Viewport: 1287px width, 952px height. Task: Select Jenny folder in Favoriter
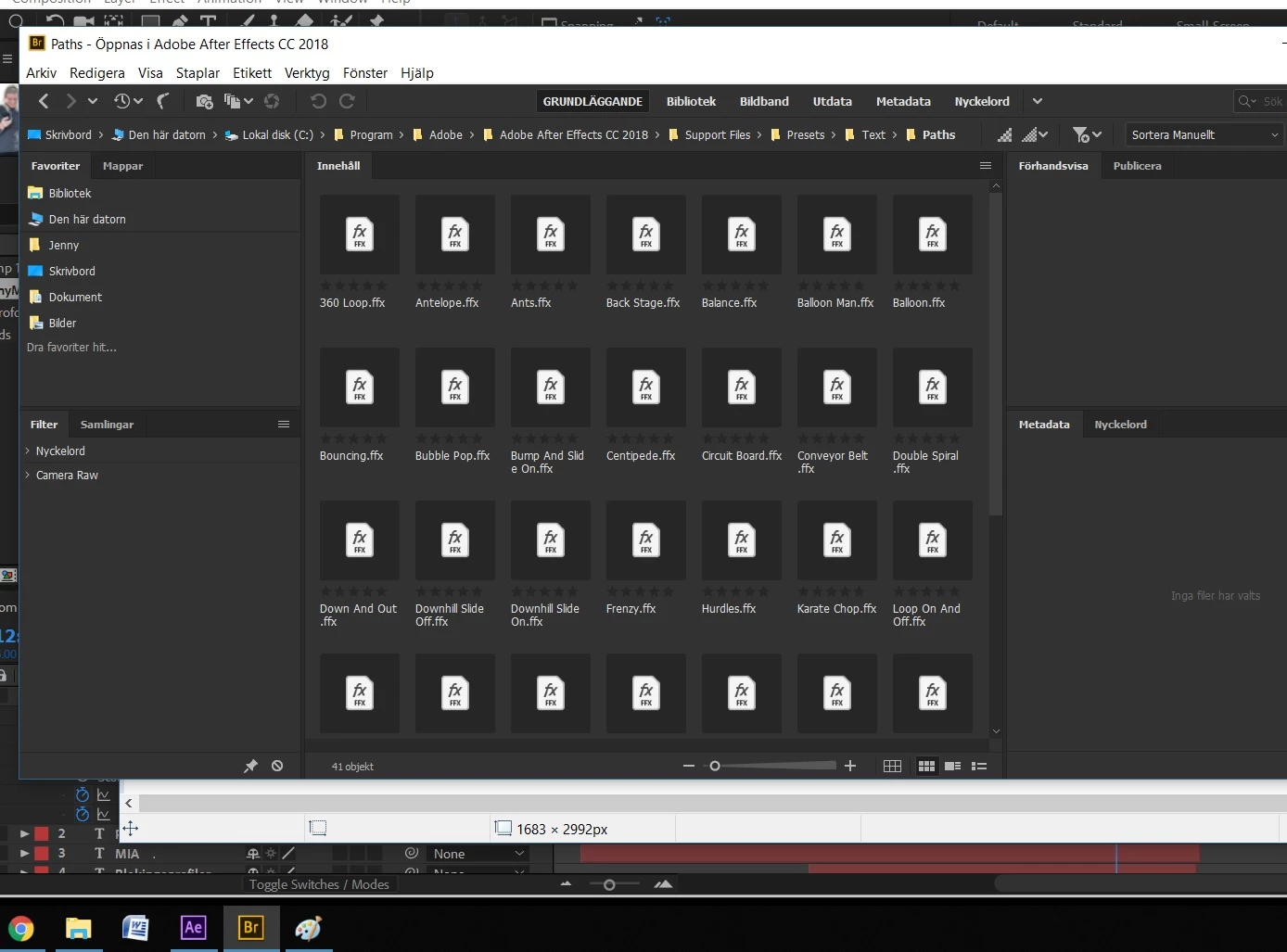pyautogui.click(x=54, y=245)
